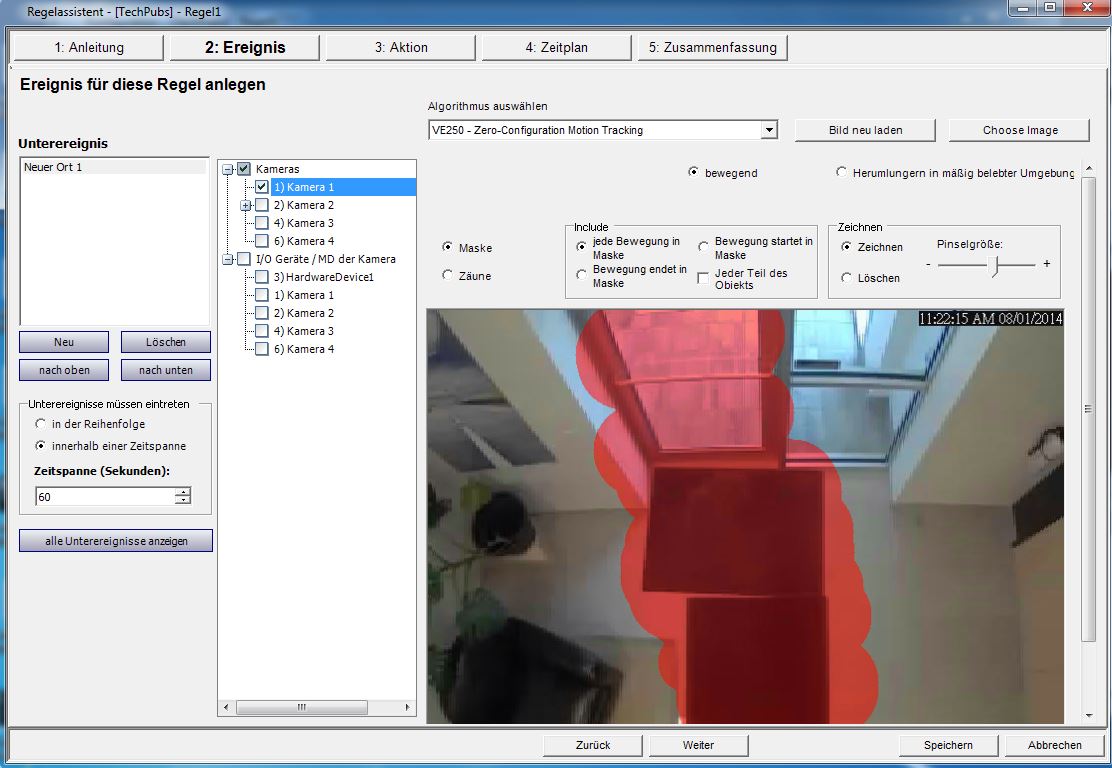Check 1) Kamera 1 checkbox under I/O Geräte

point(262,295)
